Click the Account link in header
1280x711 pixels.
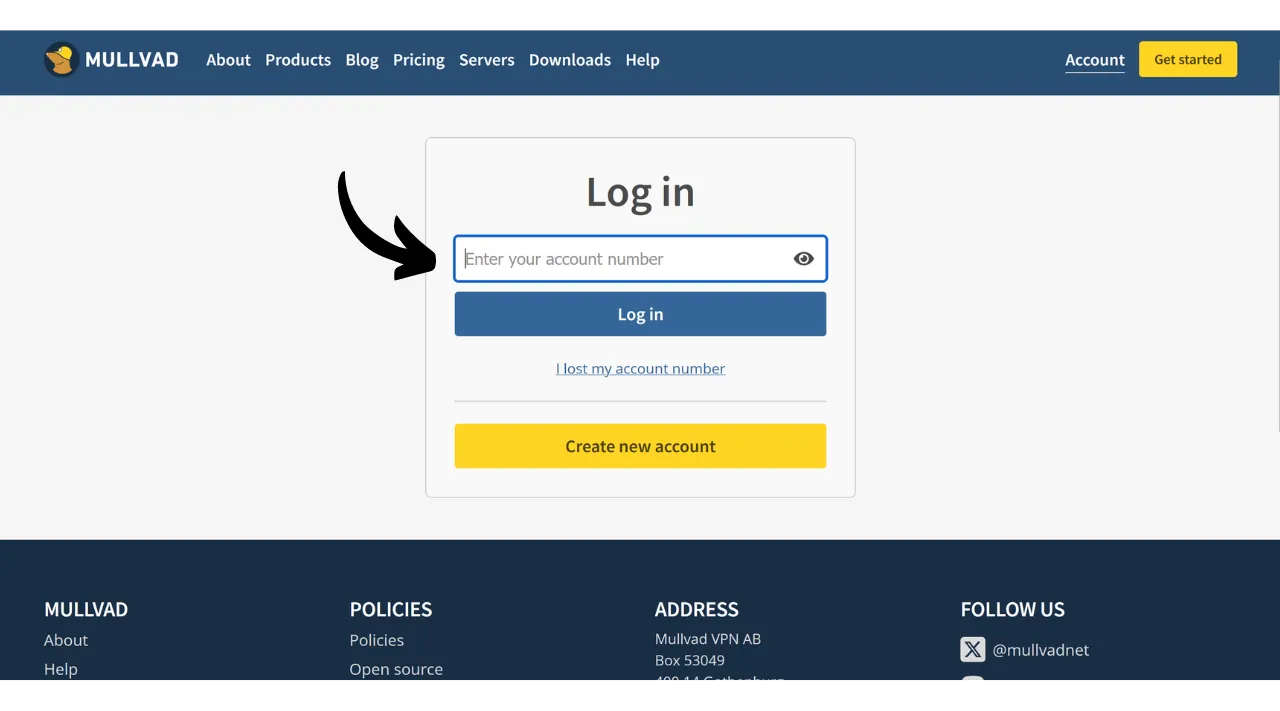(1094, 60)
